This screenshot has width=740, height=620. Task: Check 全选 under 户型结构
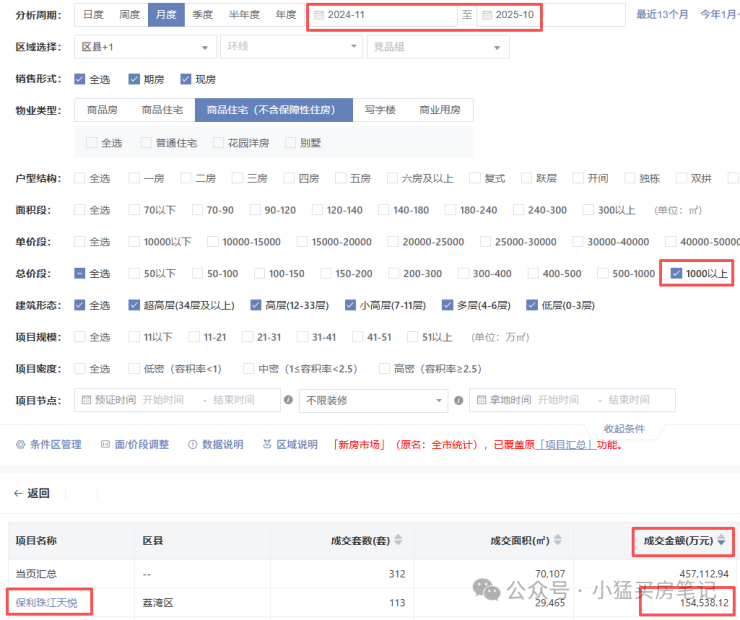click(x=79, y=178)
